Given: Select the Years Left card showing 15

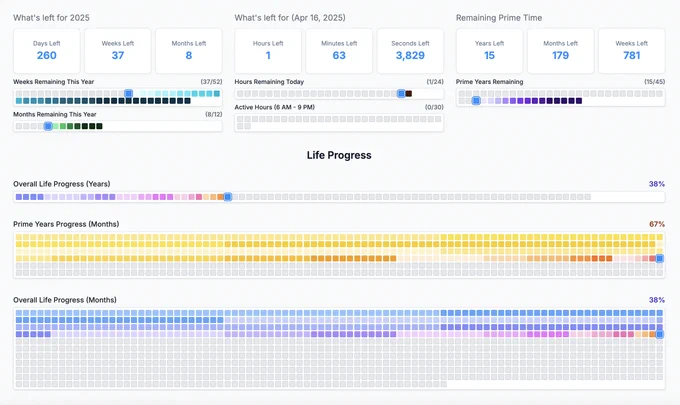Looking at the screenshot, I should [489, 51].
